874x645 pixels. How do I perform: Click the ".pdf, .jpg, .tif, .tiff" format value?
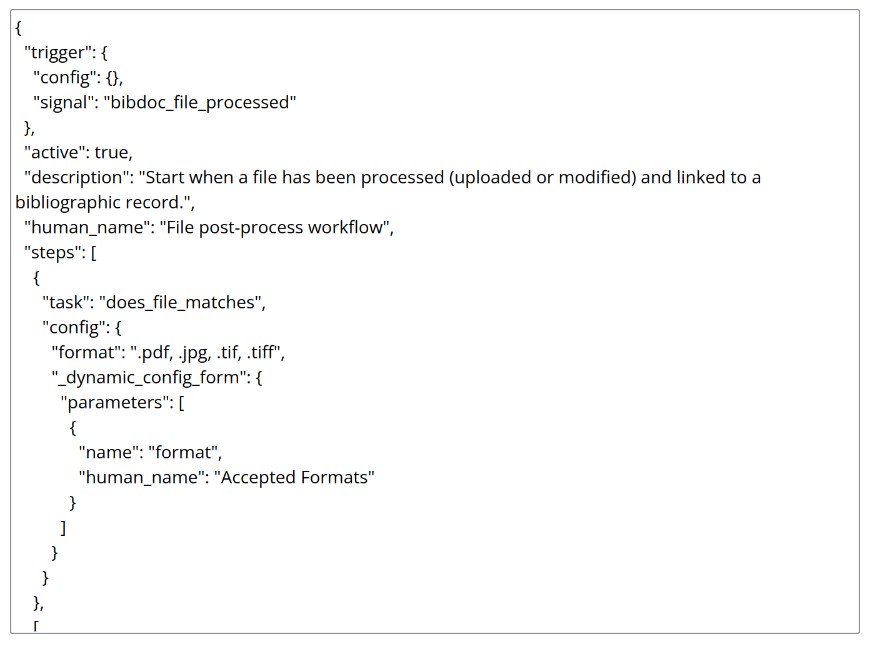pyautogui.click(x=207, y=352)
